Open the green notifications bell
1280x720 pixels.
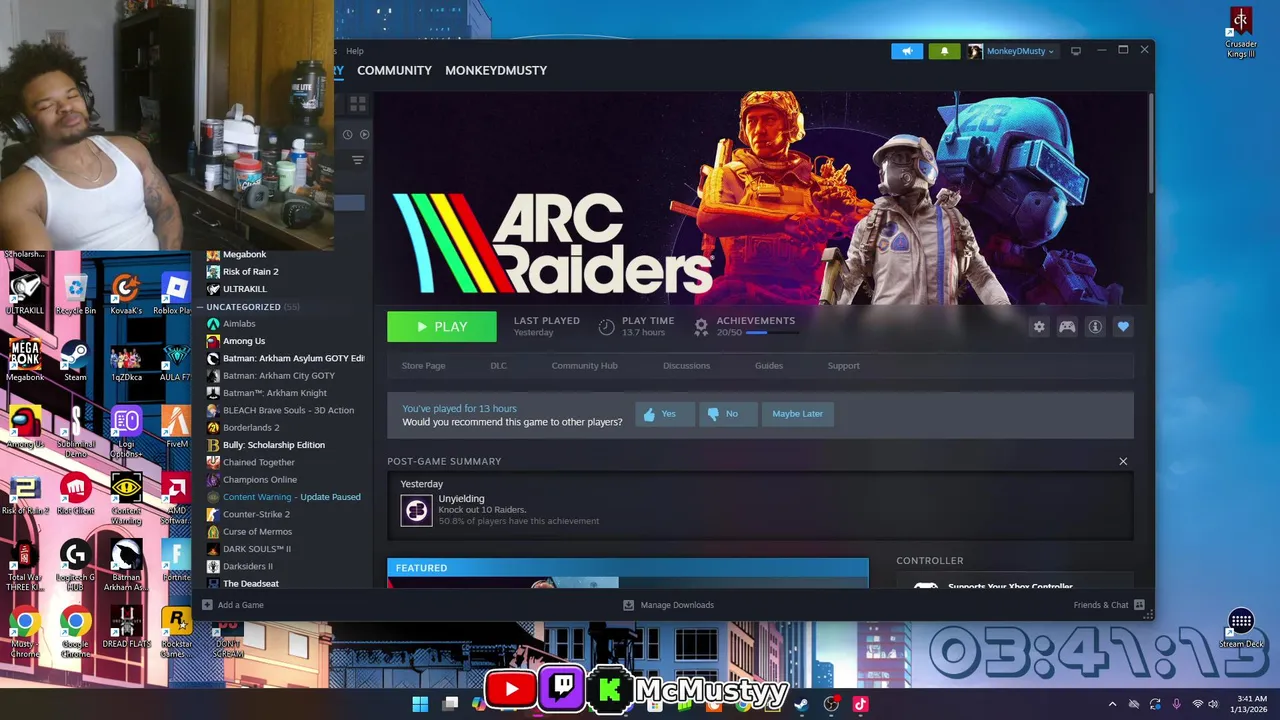pyautogui.click(x=944, y=51)
